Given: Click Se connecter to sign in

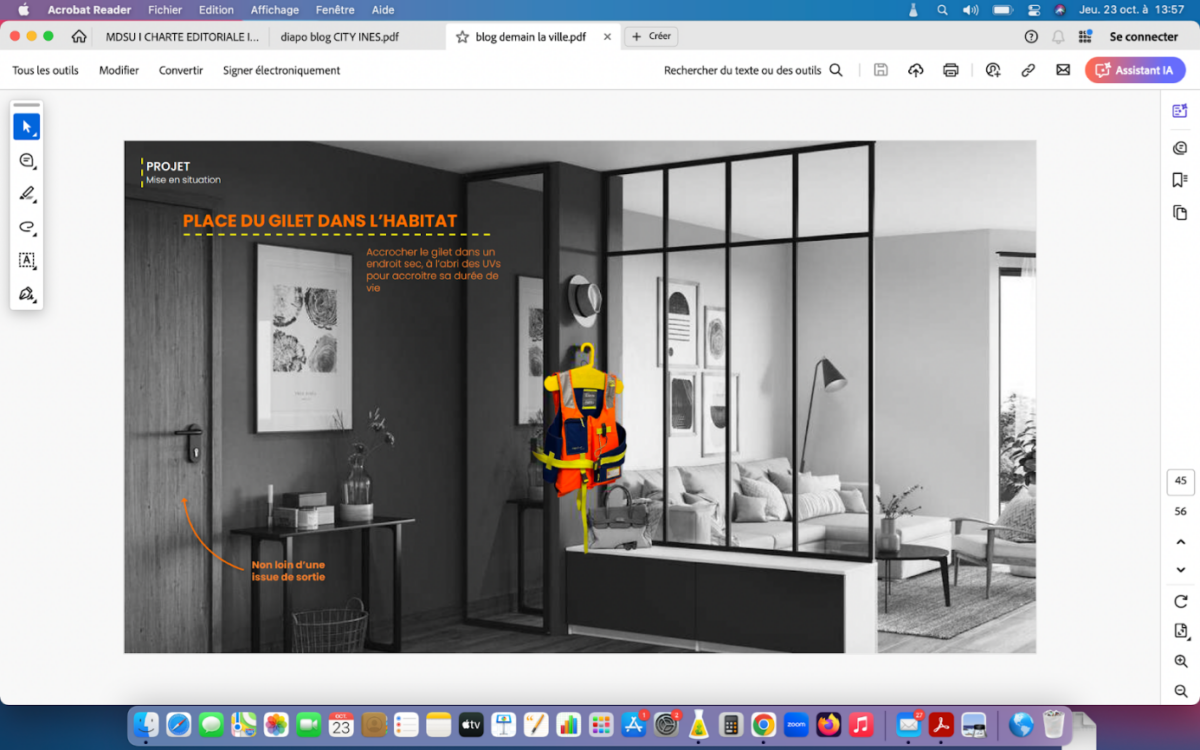Looking at the screenshot, I should pyautogui.click(x=1143, y=37).
